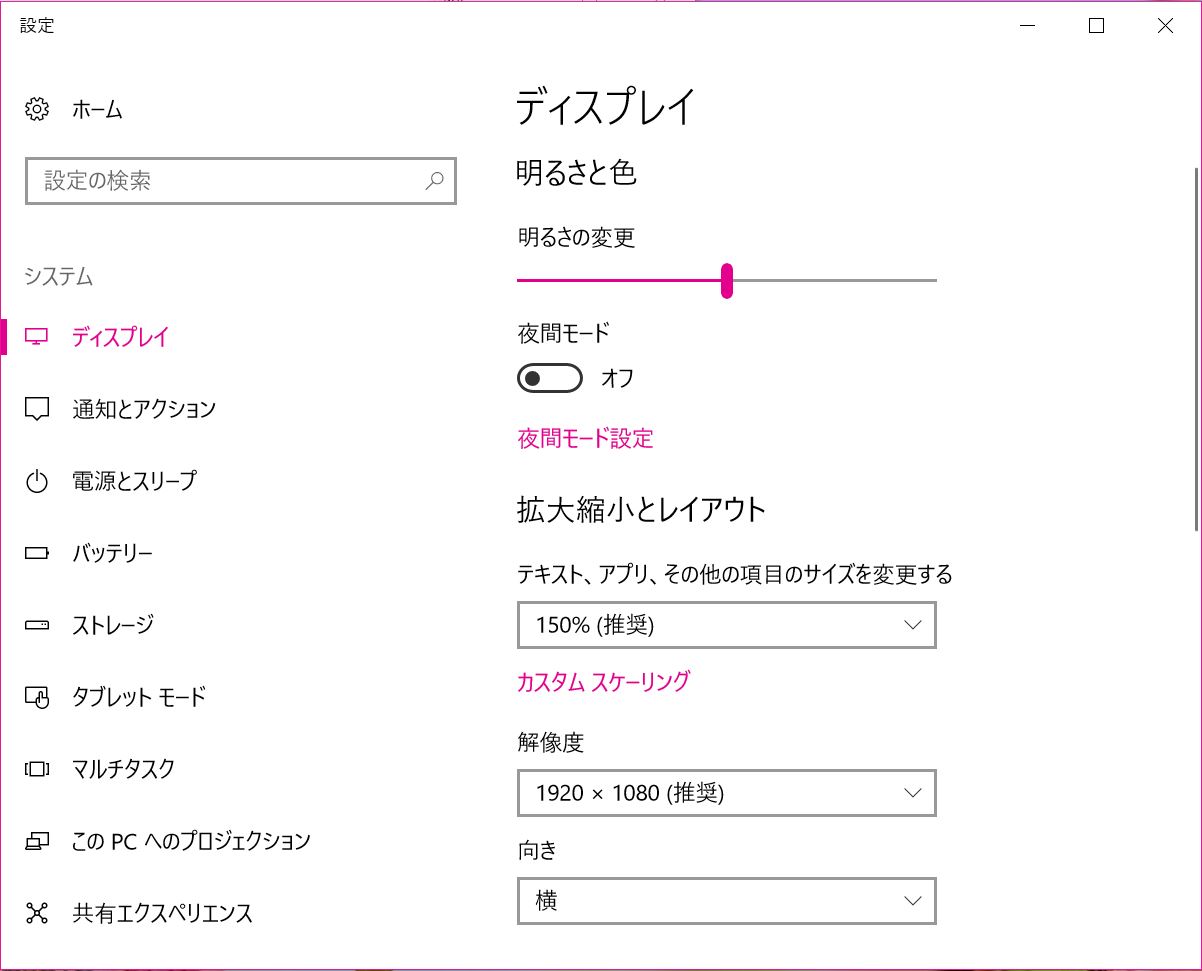The height and width of the screenshot is (971, 1202).
Task: Toggle the night mode (夜間モード) switch
Action: pyautogui.click(x=550, y=378)
